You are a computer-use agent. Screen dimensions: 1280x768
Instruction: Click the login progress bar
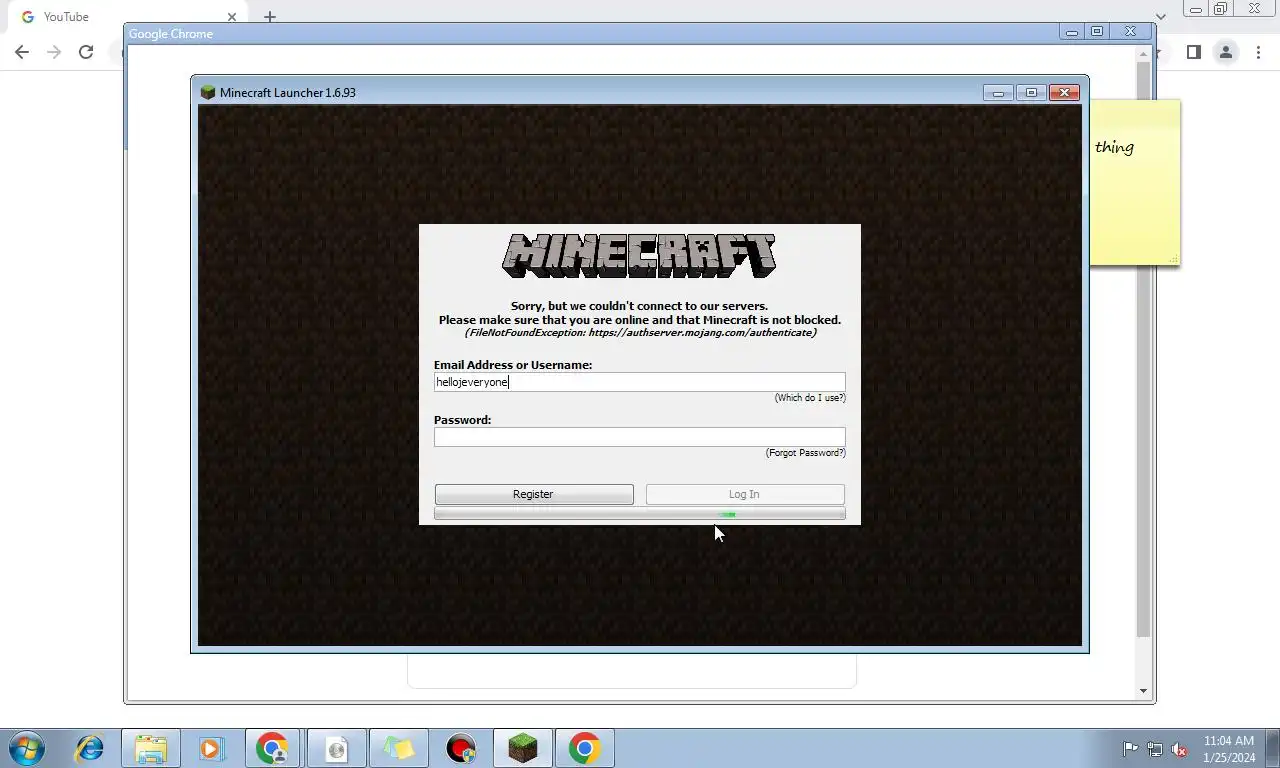(x=639, y=514)
